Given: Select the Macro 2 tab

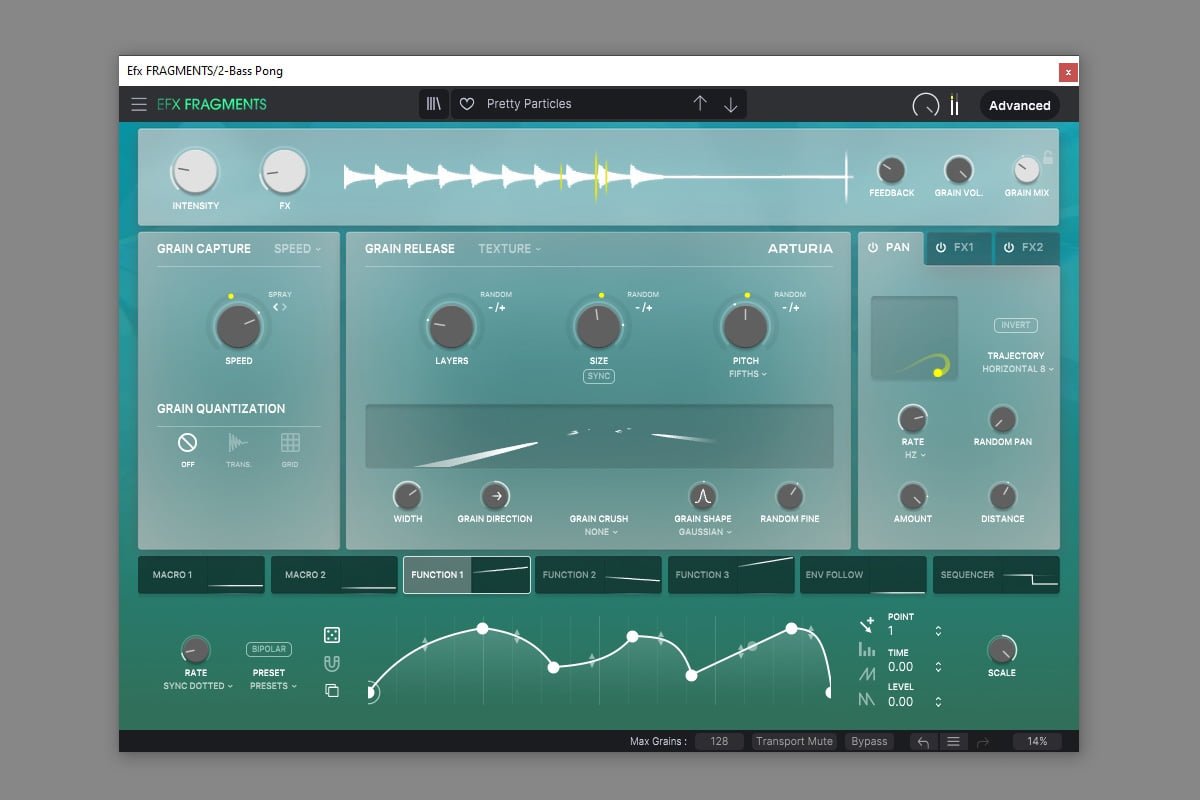Looking at the screenshot, I should click(x=334, y=575).
